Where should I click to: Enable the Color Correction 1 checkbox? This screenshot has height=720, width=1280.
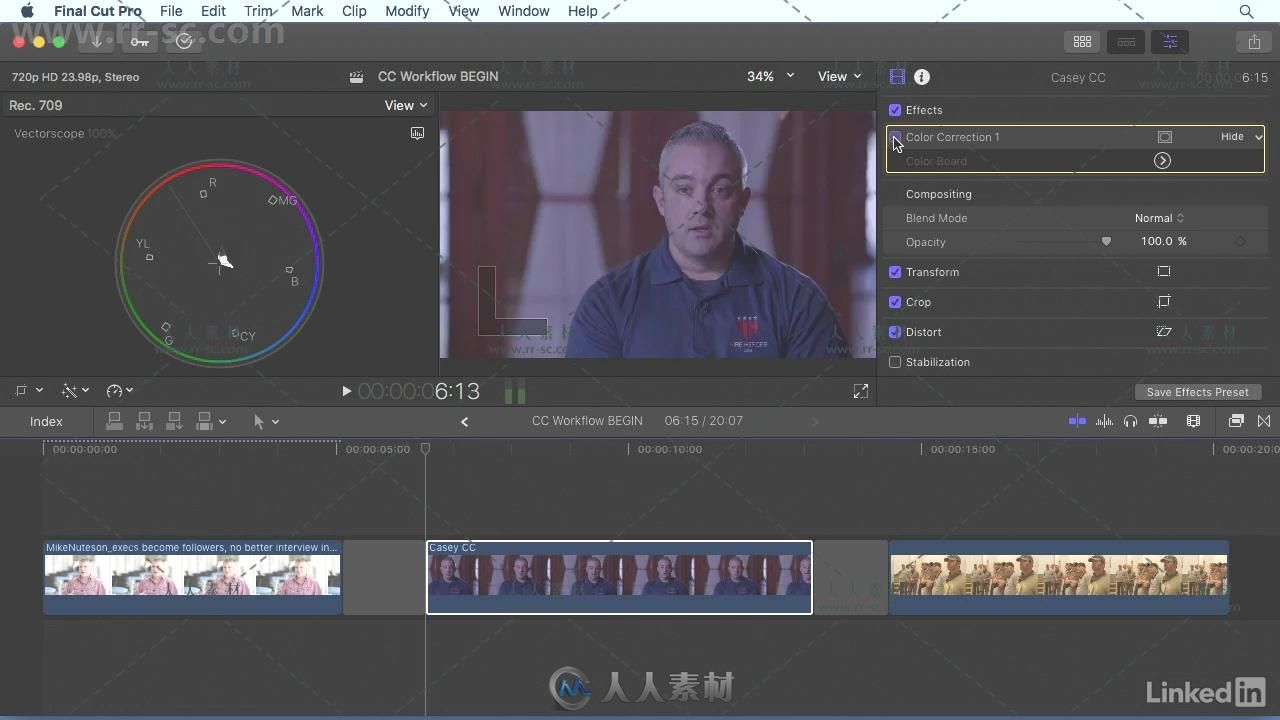pos(895,137)
